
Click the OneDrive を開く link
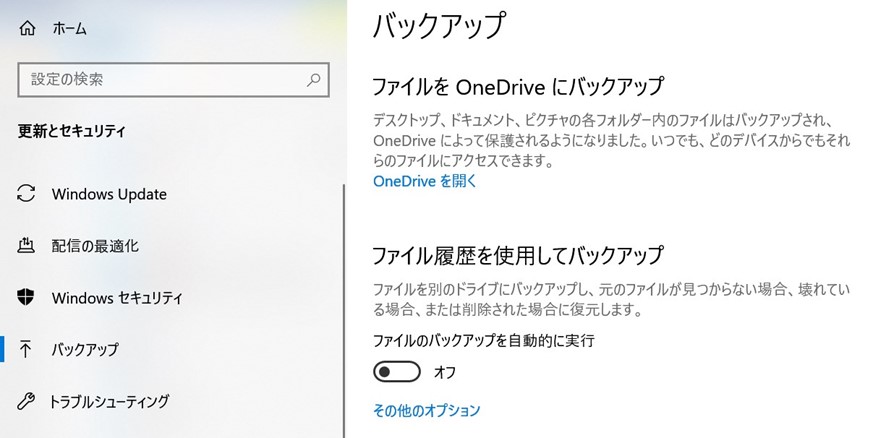[425, 181]
